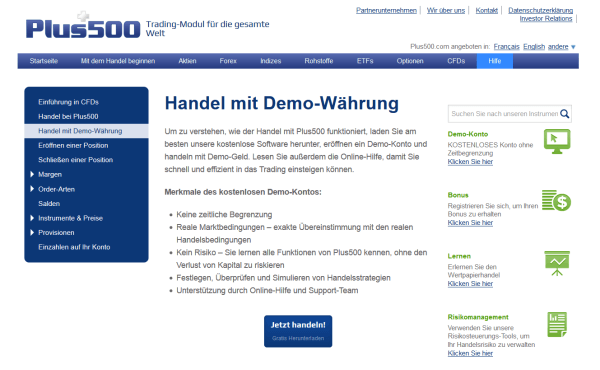Expand Instrumente & Preise section
This screenshot has height=370, width=600.
[x=32, y=218]
